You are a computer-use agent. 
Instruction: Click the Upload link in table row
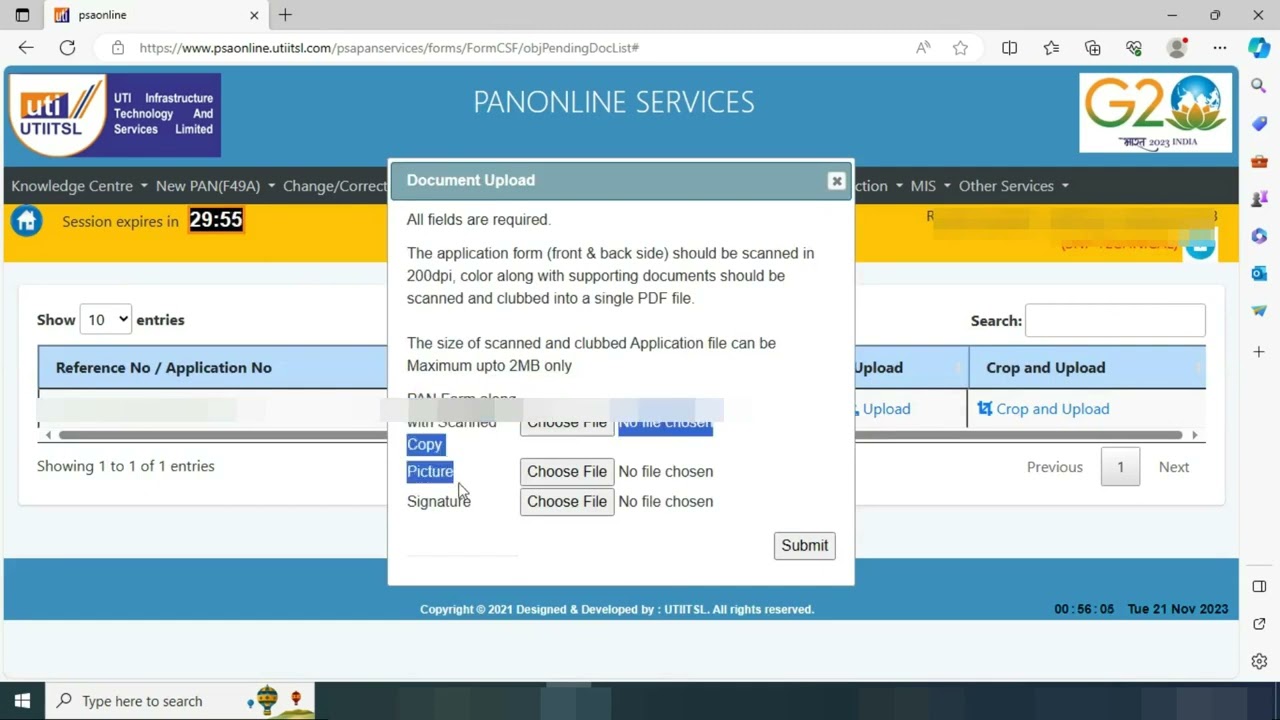(x=882, y=409)
